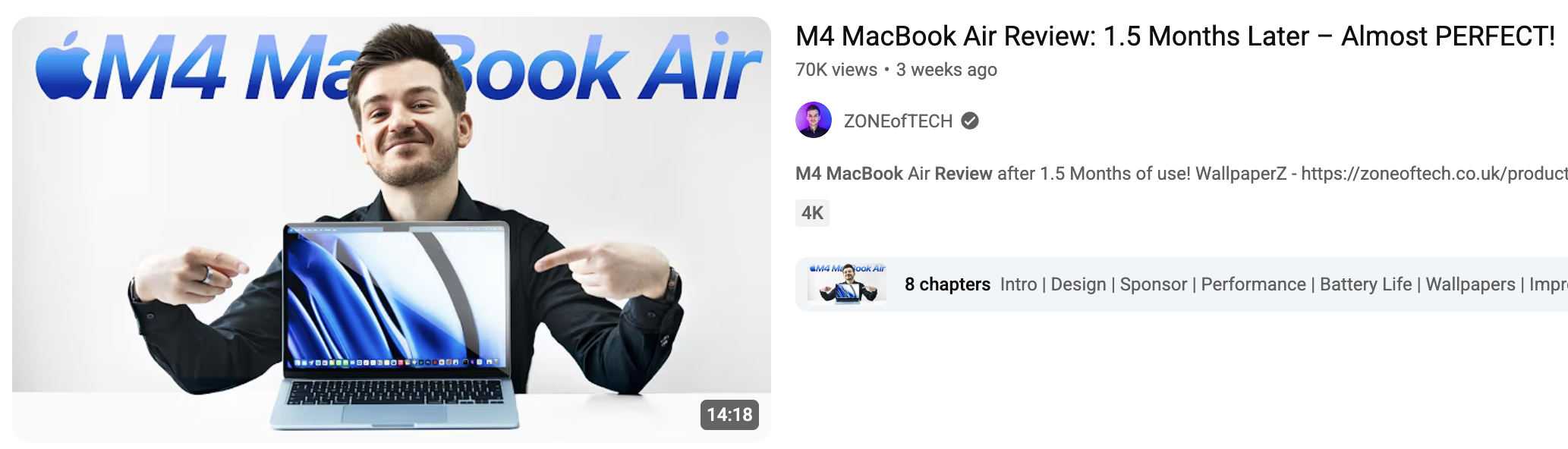Select the Wallpapers chapter

tap(1471, 284)
